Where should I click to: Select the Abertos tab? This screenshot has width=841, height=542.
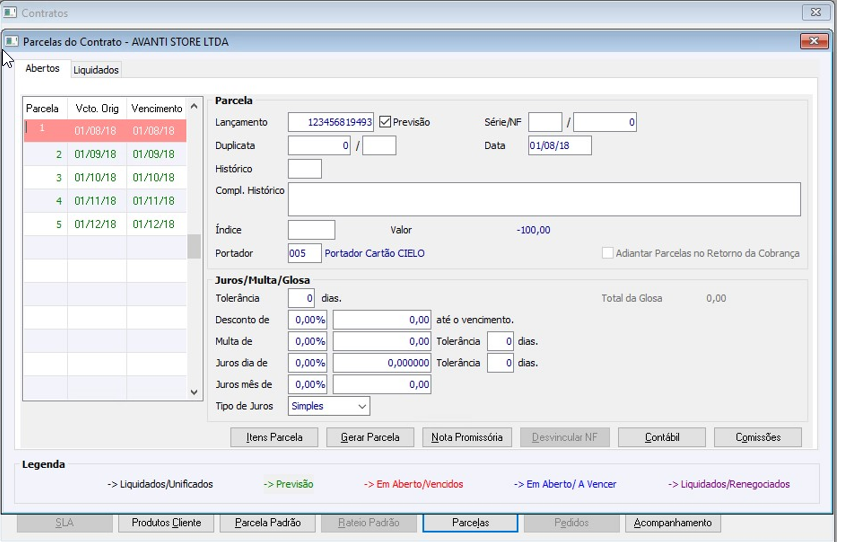point(42,69)
